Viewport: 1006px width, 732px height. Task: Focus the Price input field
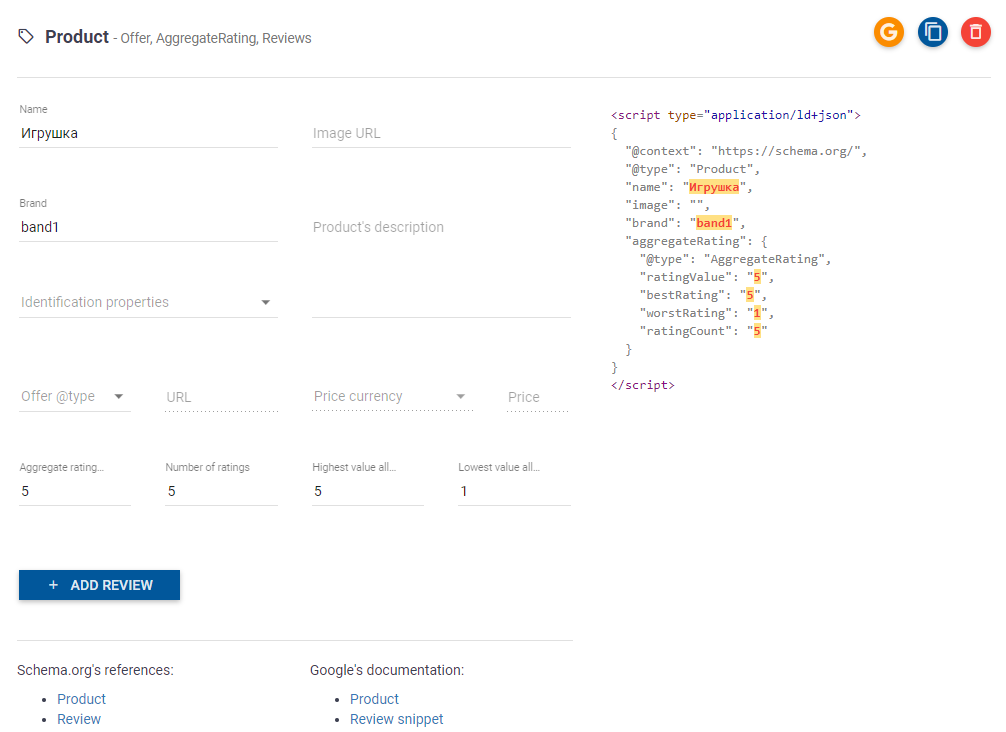537,397
